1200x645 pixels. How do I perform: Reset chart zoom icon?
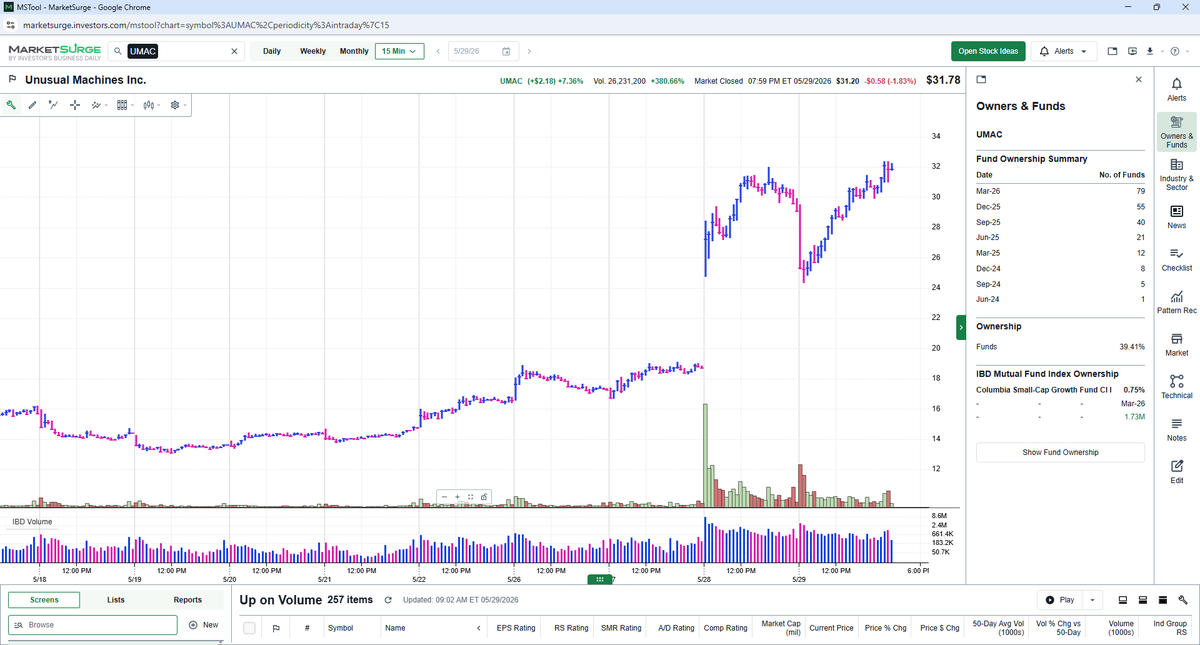pos(471,497)
